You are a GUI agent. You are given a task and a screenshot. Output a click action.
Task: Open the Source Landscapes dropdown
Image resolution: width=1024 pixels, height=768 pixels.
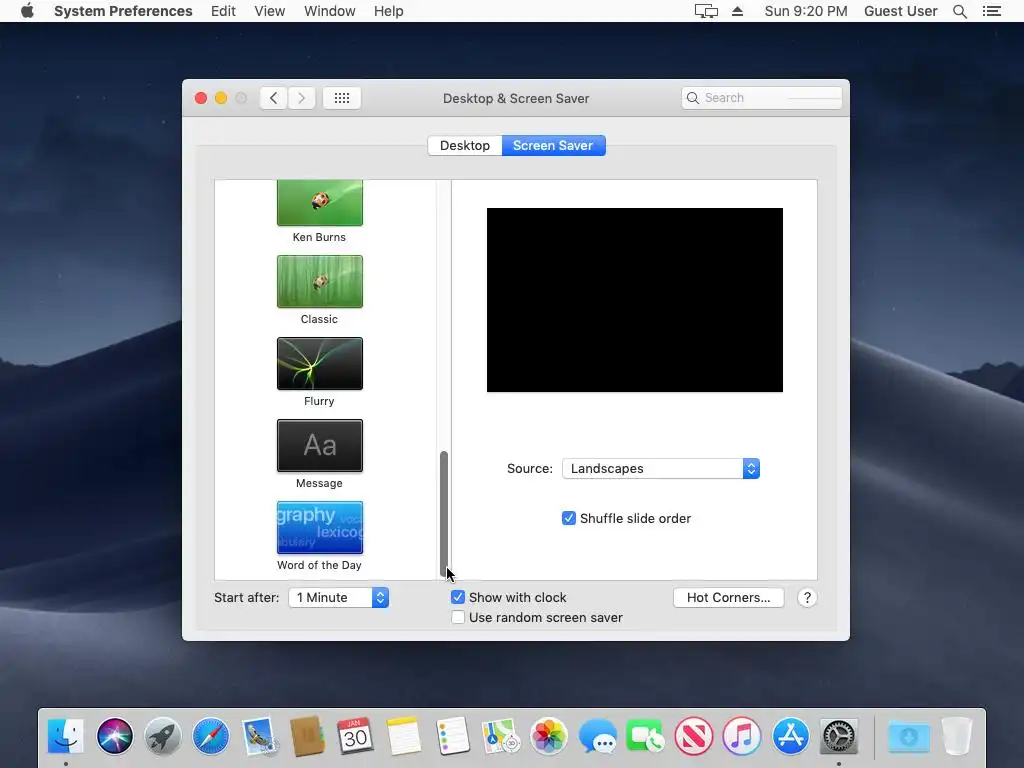coord(660,468)
